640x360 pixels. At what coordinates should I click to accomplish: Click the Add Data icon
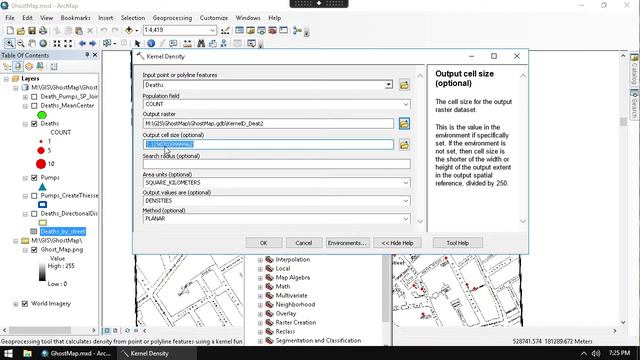(x=129, y=31)
